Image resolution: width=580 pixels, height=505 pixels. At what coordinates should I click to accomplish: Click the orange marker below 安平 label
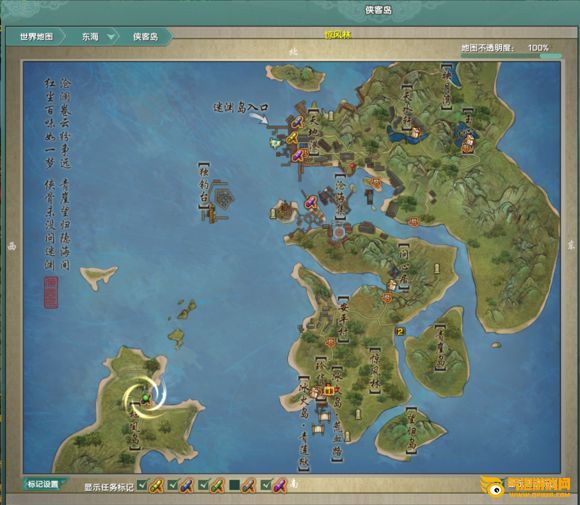pyautogui.click(x=330, y=342)
